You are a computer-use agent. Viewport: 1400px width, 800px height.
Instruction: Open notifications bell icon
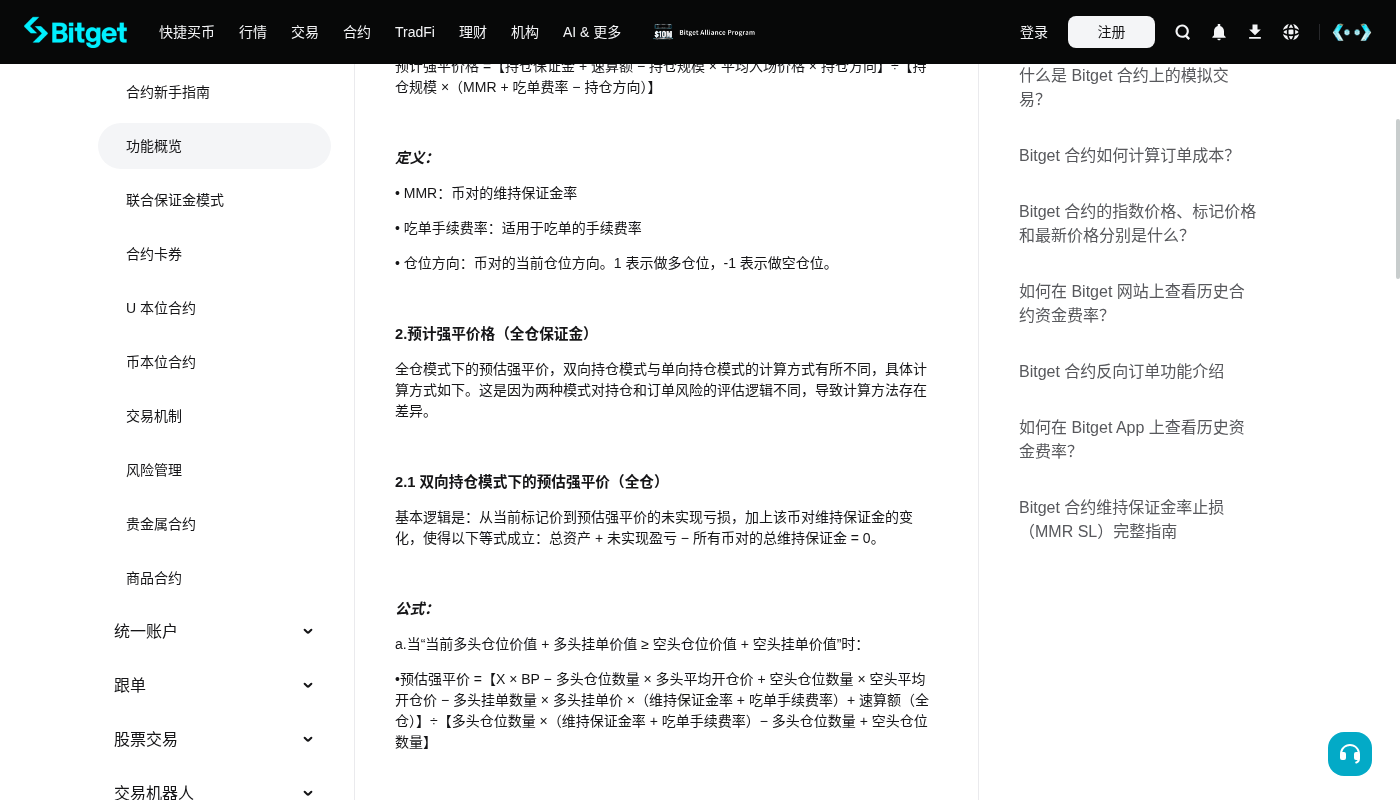click(x=1219, y=32)
